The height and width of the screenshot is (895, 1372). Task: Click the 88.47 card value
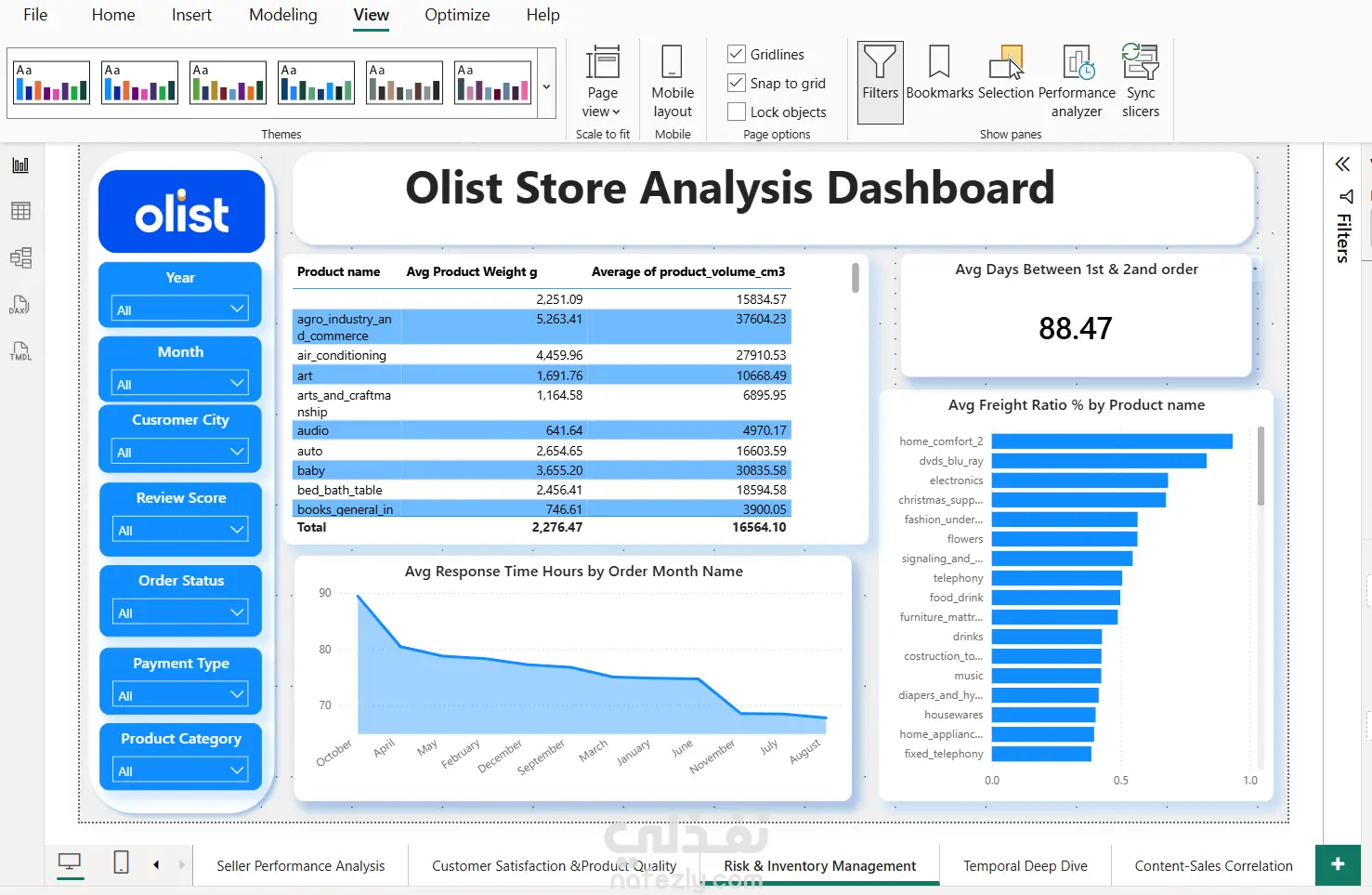click(x=1076, y=328)
